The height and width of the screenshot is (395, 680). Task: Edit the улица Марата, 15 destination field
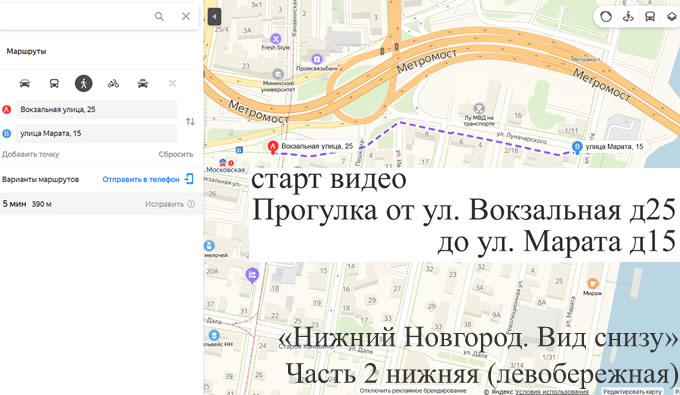96,133
